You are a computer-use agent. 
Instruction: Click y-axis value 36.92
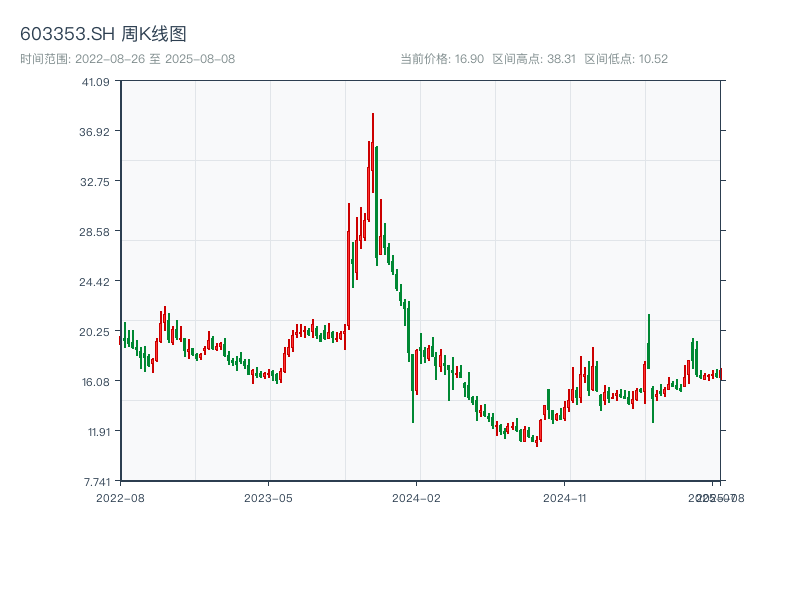[94, 132]
